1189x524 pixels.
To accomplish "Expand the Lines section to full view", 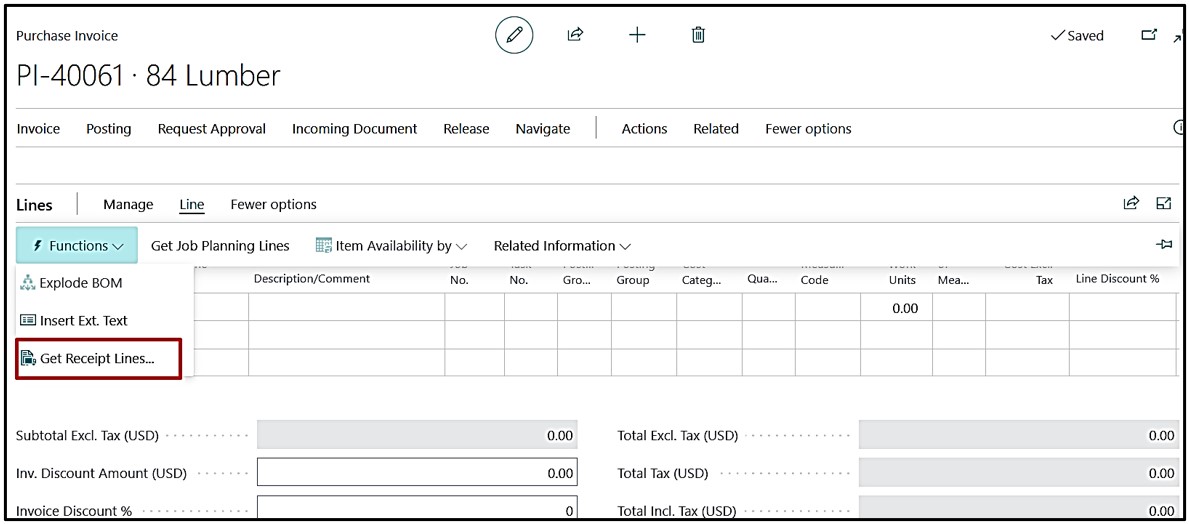I will coord(1163,203).
